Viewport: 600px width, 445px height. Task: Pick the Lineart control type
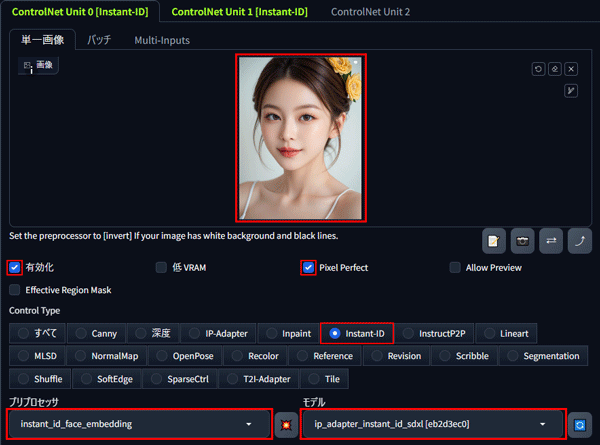pyautogui.click(x=506, y=333)
